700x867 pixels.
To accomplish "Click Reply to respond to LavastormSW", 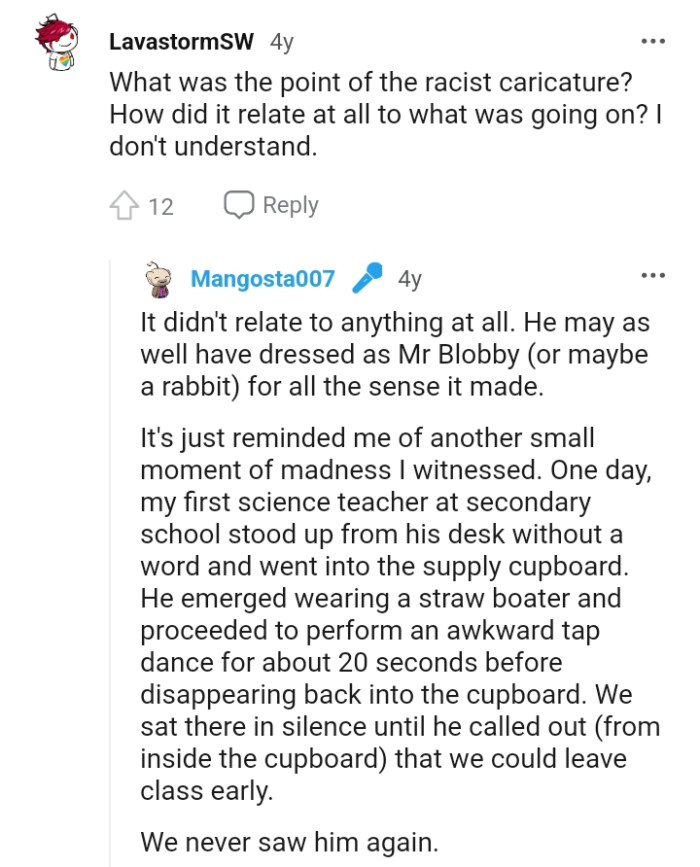I will pyautogui.click(x=290, y=204).
